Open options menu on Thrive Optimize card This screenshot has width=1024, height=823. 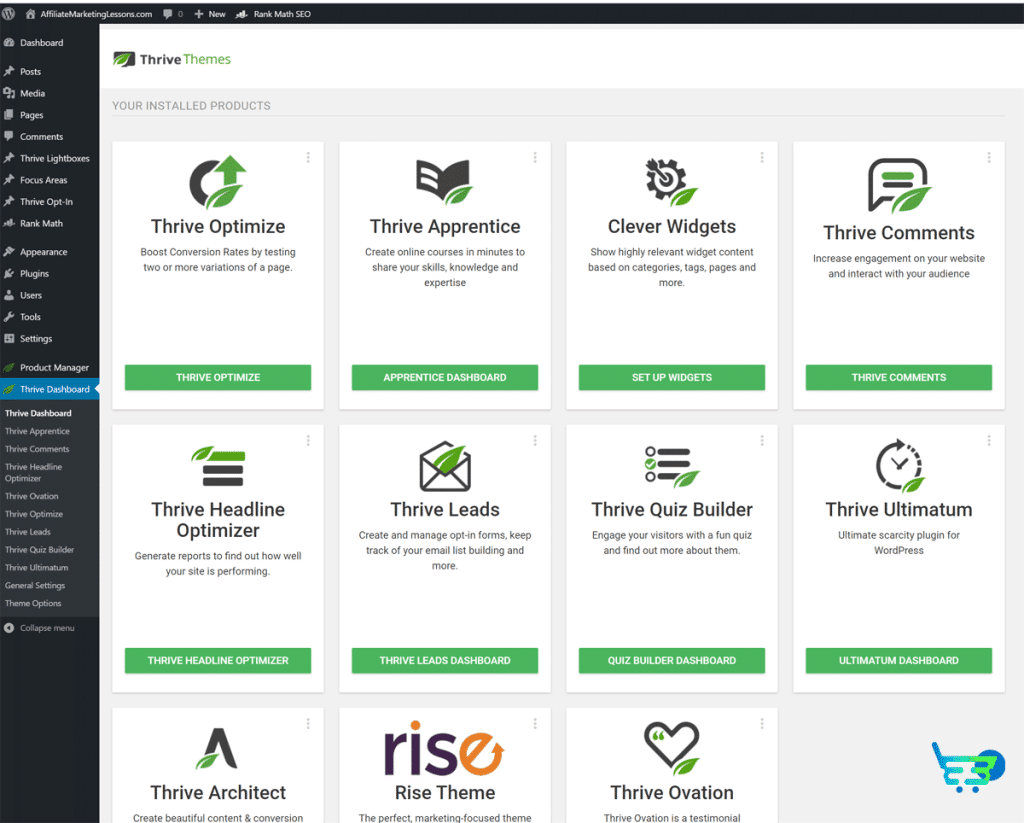[x=308, y=157]
